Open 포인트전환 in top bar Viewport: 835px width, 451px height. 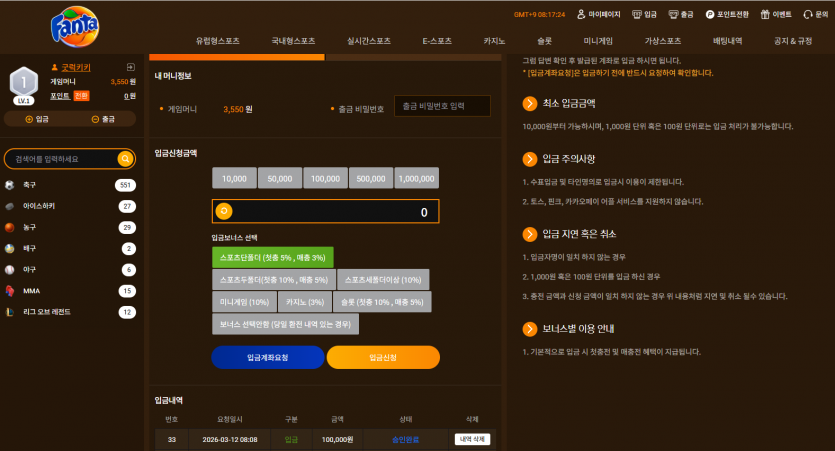click(727, 14)
